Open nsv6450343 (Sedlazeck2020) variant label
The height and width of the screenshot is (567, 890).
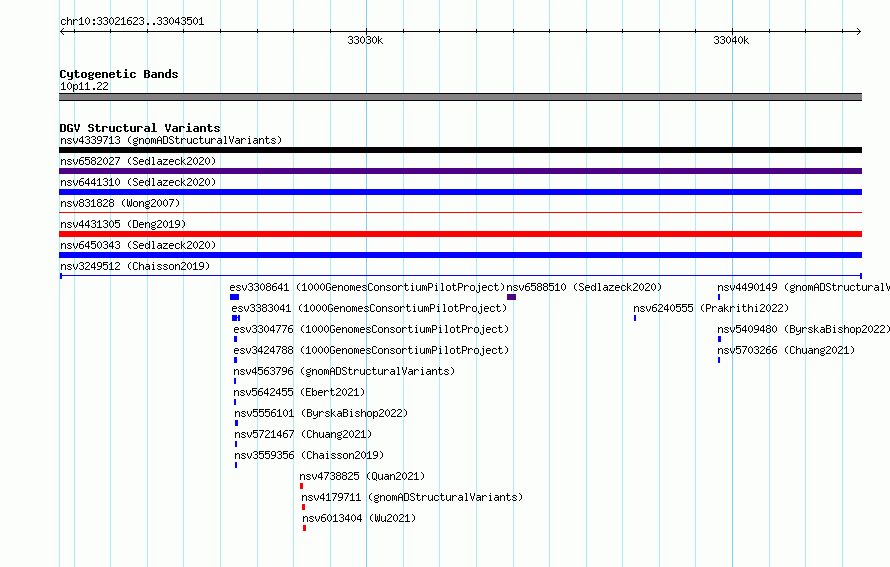pos(138,245)
